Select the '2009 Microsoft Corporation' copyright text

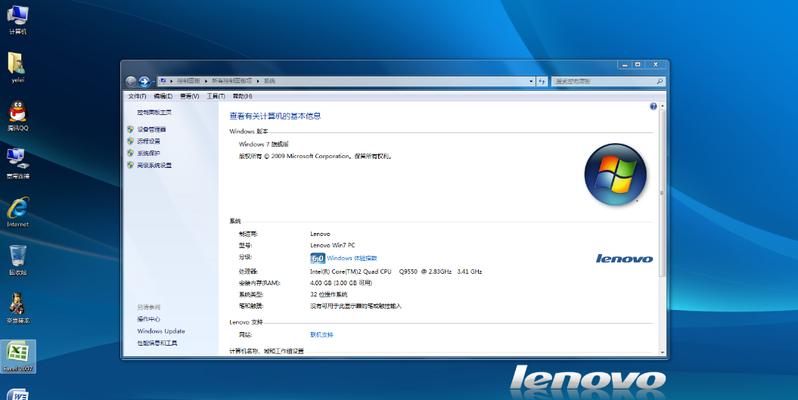click(x=311, y=157)
